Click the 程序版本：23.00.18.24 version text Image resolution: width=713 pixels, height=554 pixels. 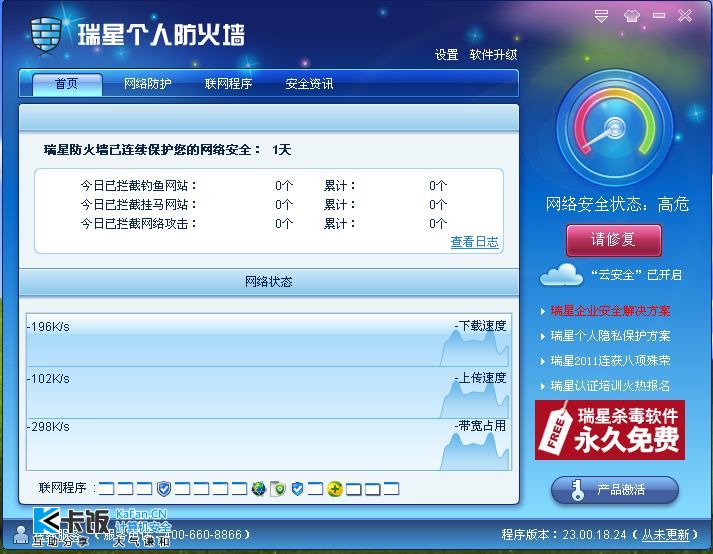click(x=564, y=534)
